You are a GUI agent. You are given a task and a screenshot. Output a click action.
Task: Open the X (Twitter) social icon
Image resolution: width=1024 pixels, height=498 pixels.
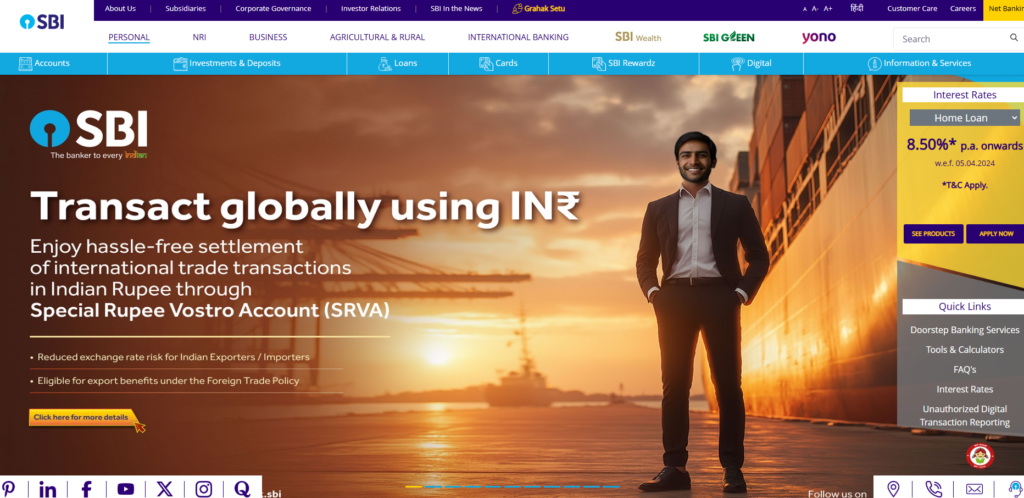pos(165,489)
